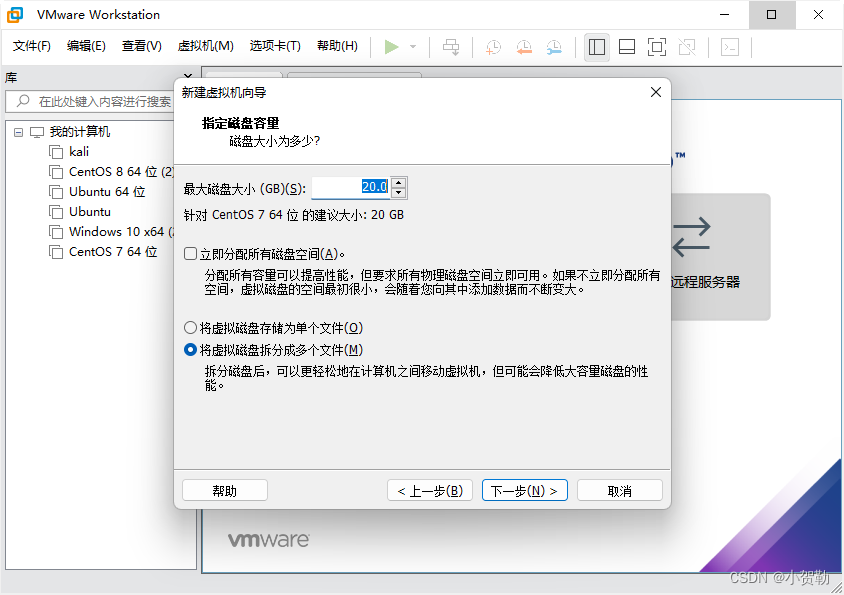
Task: Enable 立即分配所有磁盘空间 checkbox
Action: coord(190,253)
